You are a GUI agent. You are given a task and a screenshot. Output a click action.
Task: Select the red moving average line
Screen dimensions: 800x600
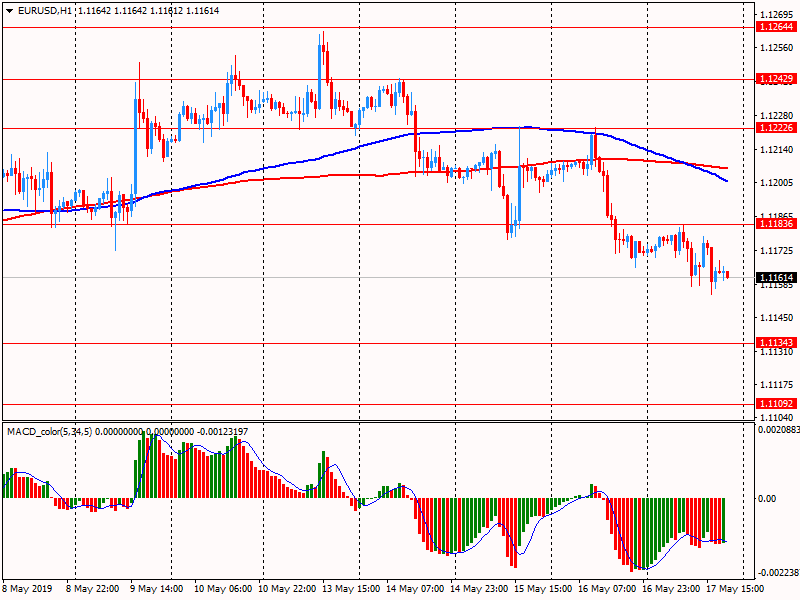coord(300,177)
